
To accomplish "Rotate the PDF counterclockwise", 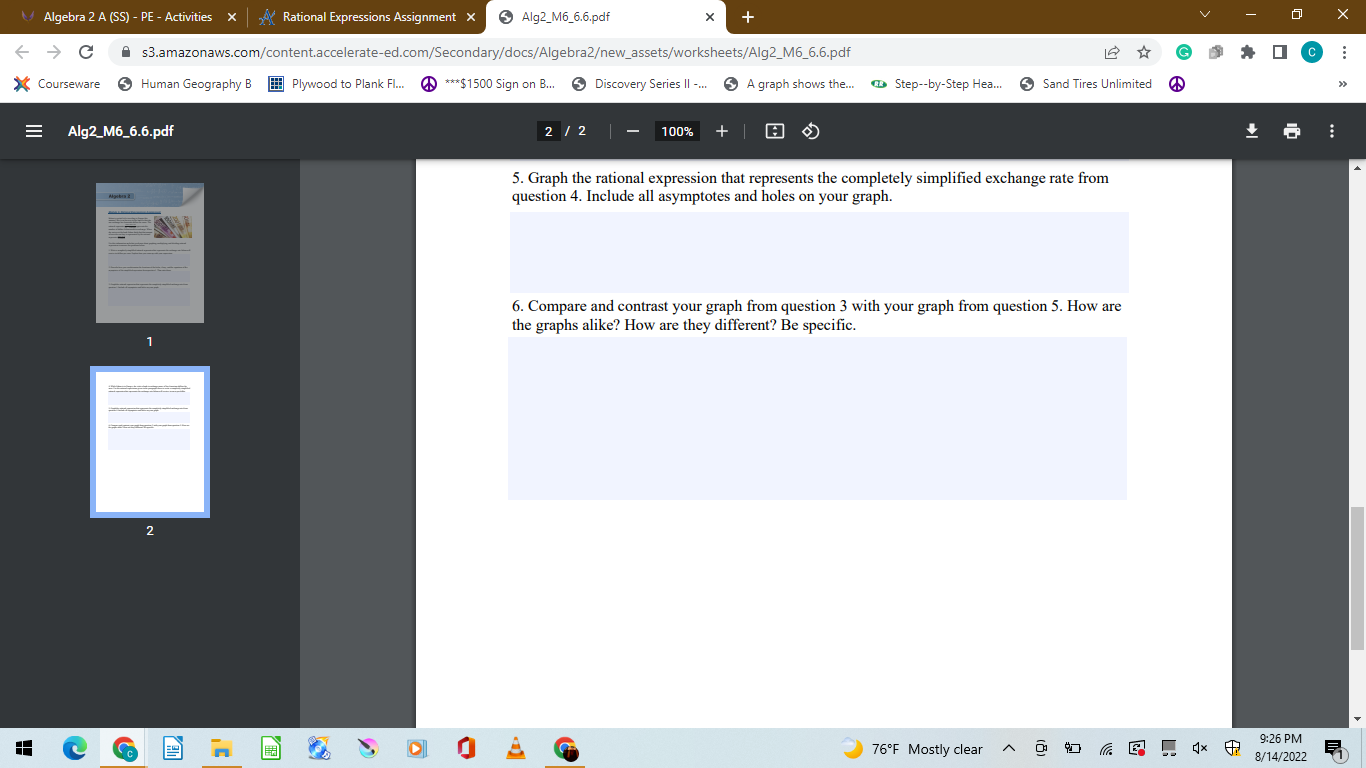I will point(811,131).
